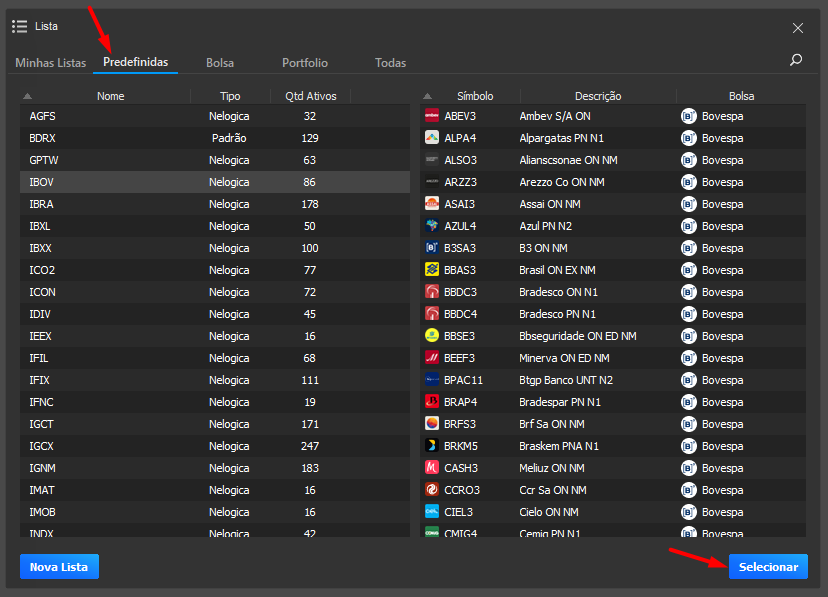The width and height of the screenshot is (828, 597).
Task: Click the ABEV3 Ambev logo icon
Action: click(x=432, y=116)
